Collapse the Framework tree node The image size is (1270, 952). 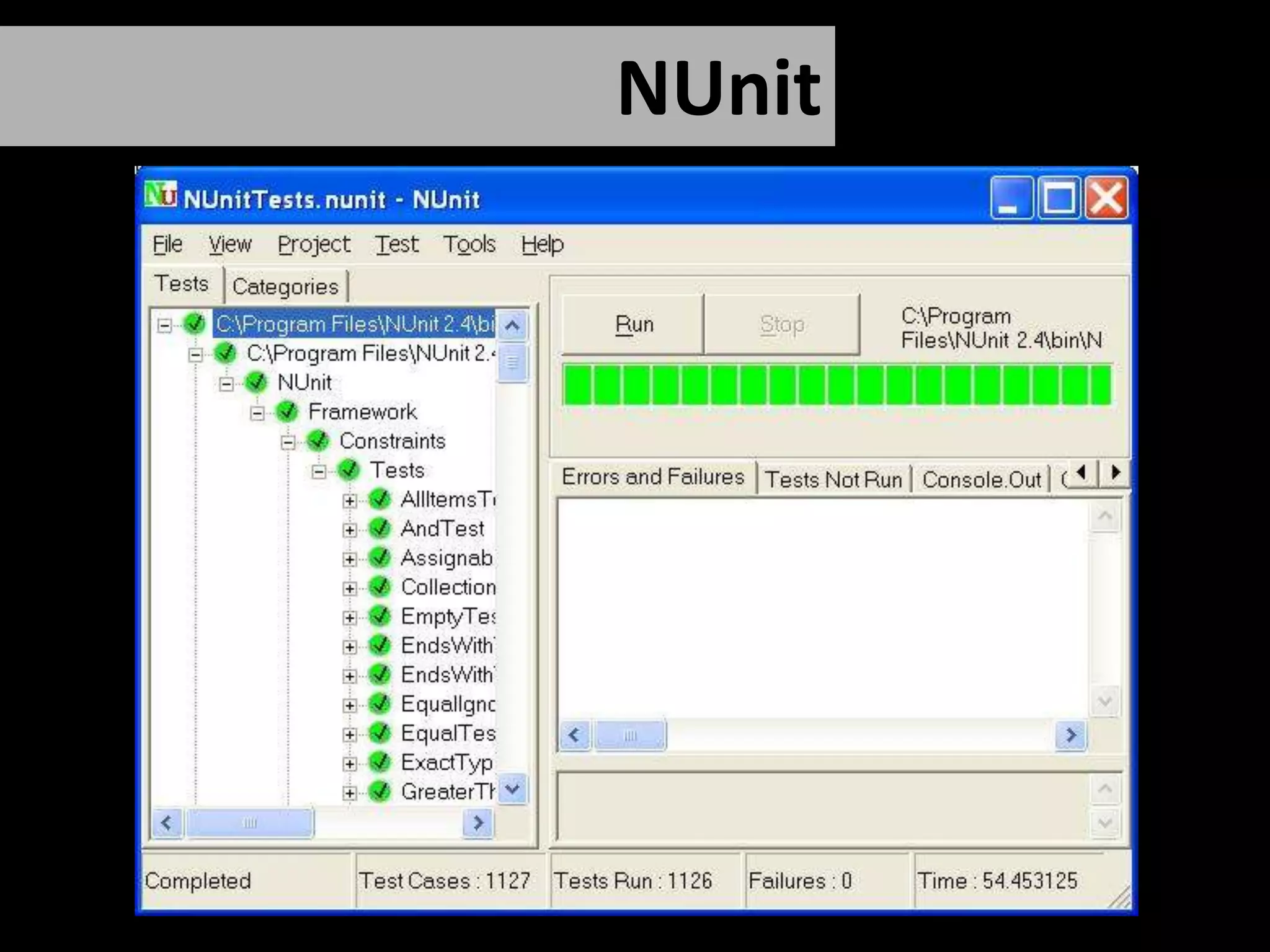[x=257, y=413]
